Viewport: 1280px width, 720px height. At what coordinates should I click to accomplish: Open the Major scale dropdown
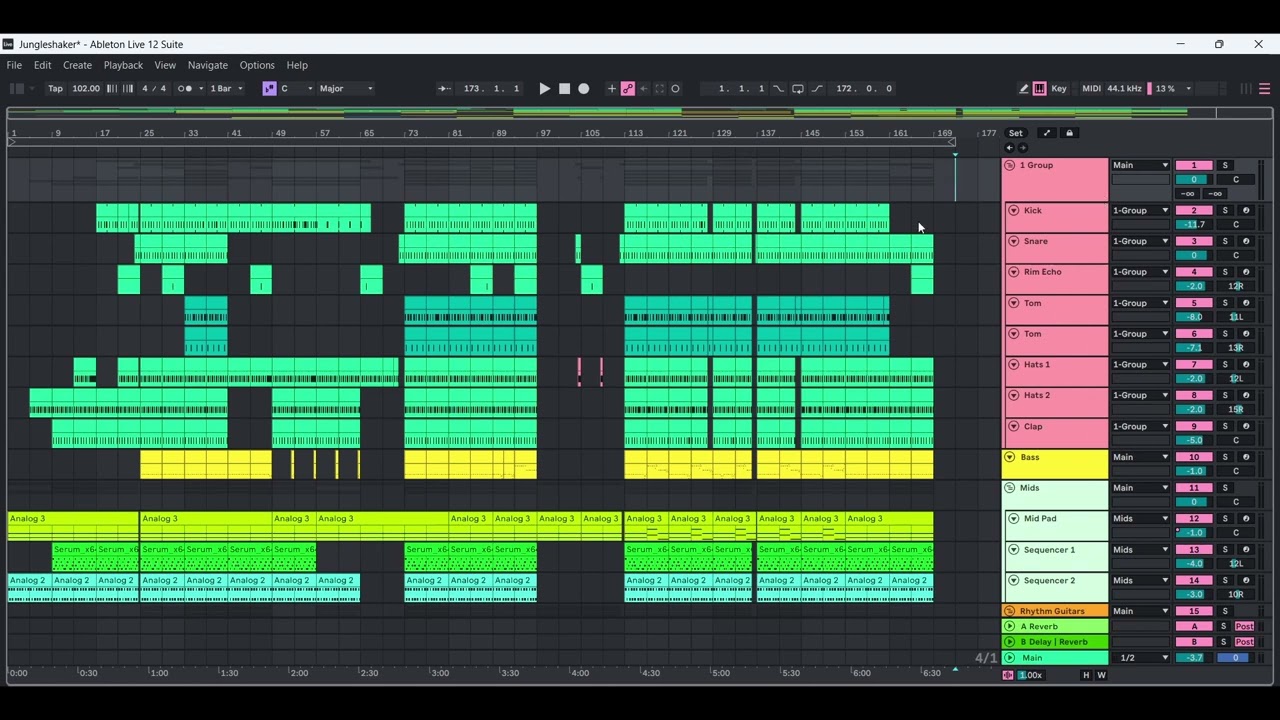tap(346, 88)
